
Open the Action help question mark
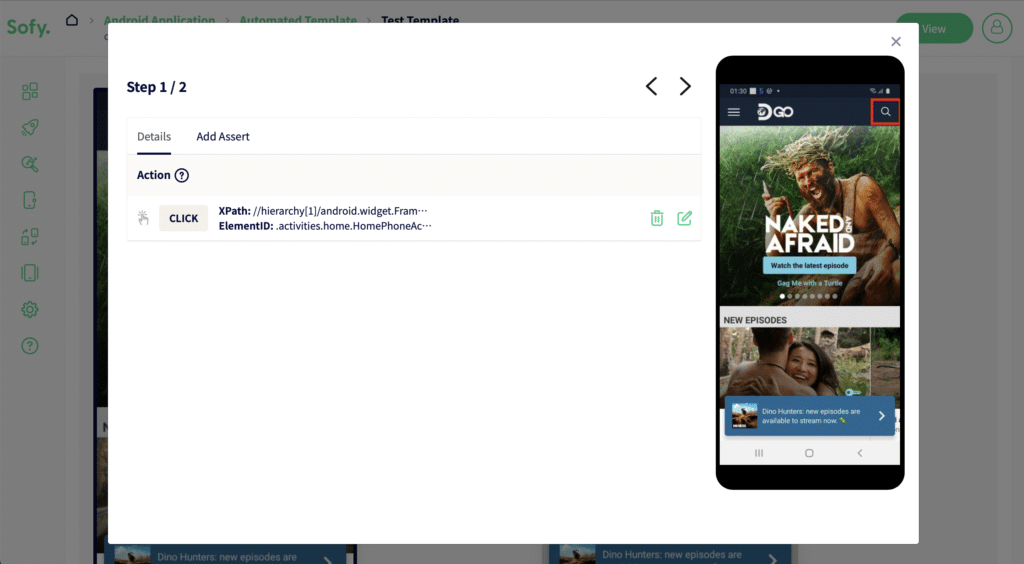pos(182,175)
